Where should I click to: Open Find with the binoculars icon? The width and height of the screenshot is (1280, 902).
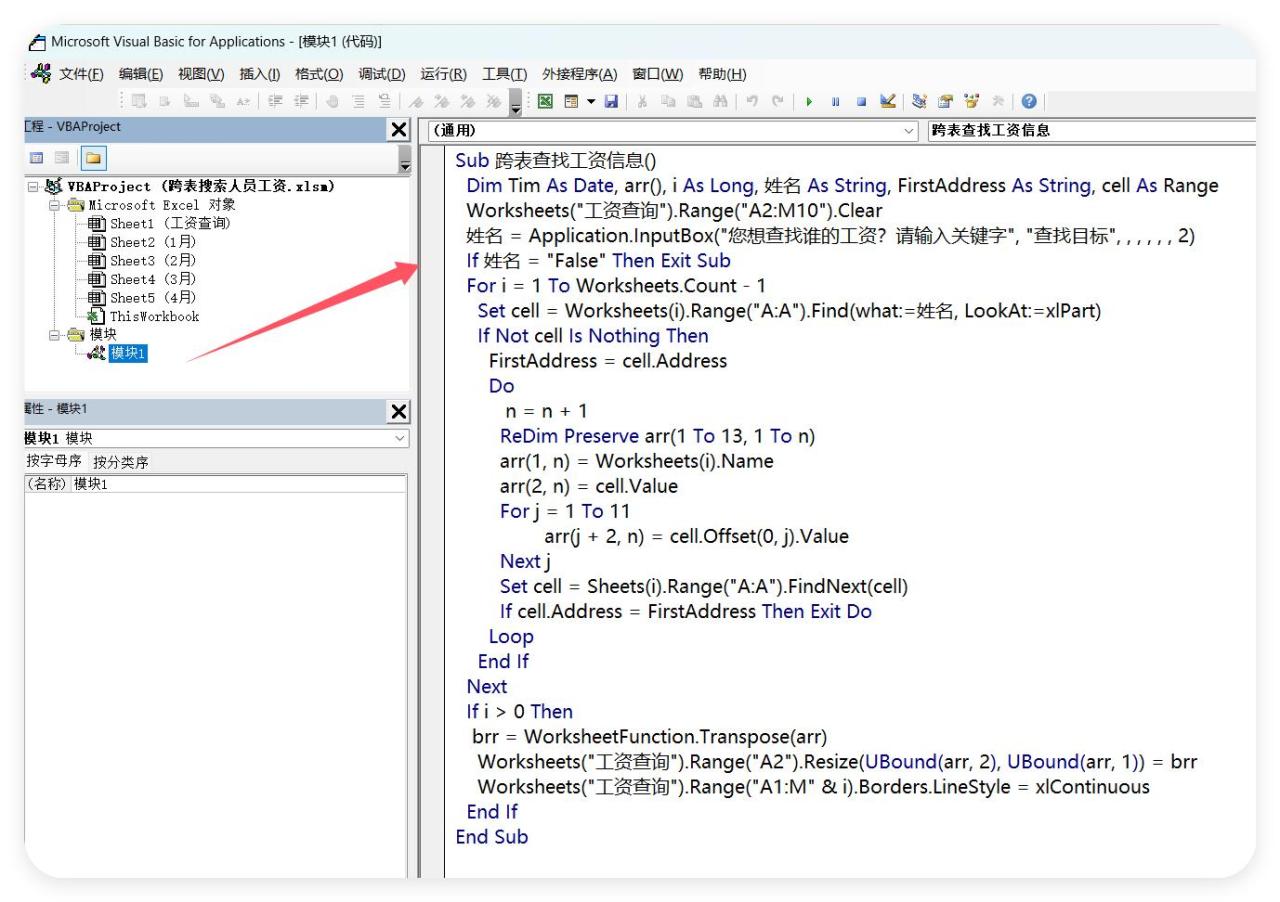pos(720,102)
